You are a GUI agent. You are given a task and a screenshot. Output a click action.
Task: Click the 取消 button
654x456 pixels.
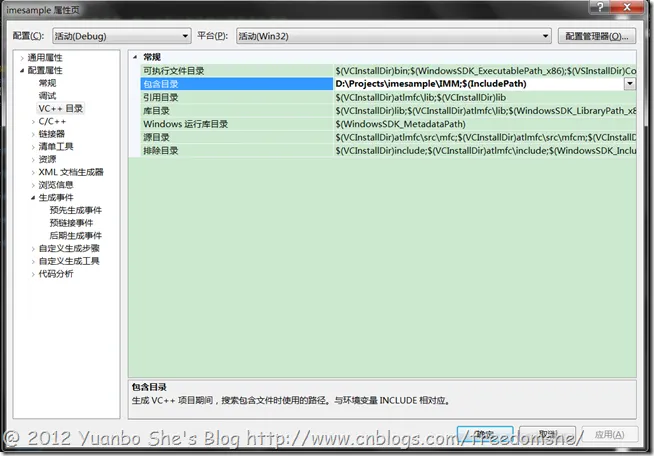point(548,434)
